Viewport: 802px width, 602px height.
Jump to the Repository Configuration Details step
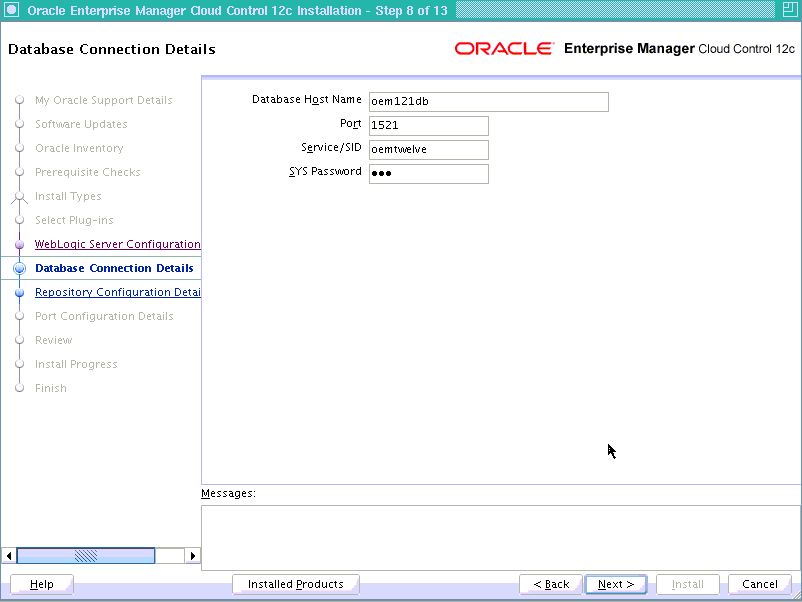pos(117,293)
